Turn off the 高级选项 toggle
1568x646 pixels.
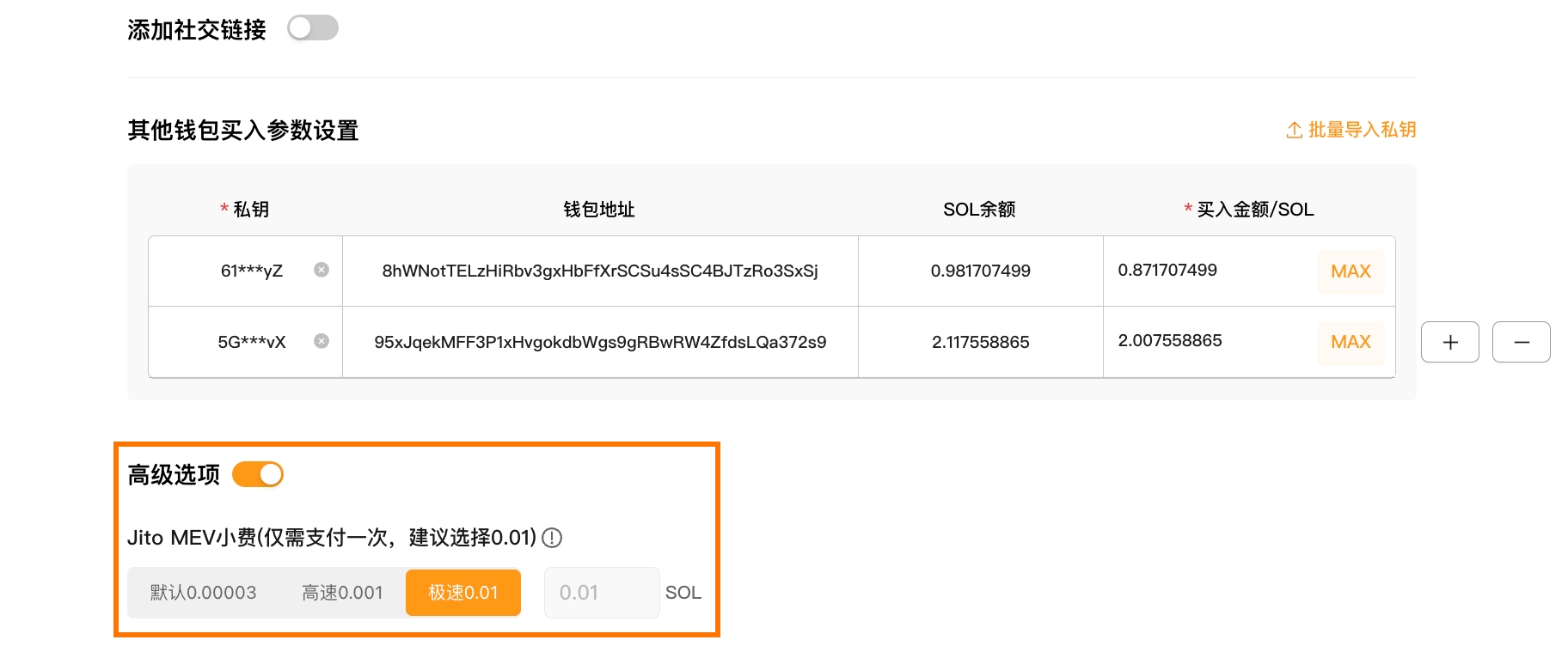(x=258, y=474)
